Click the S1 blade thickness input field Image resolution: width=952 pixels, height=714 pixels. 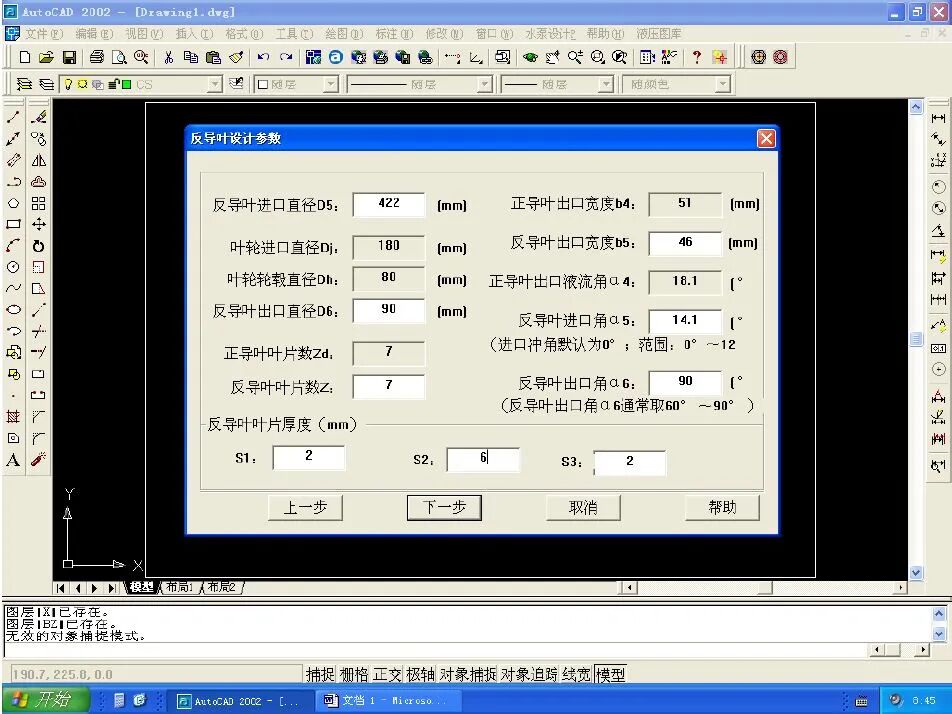[x=308, y=457]
